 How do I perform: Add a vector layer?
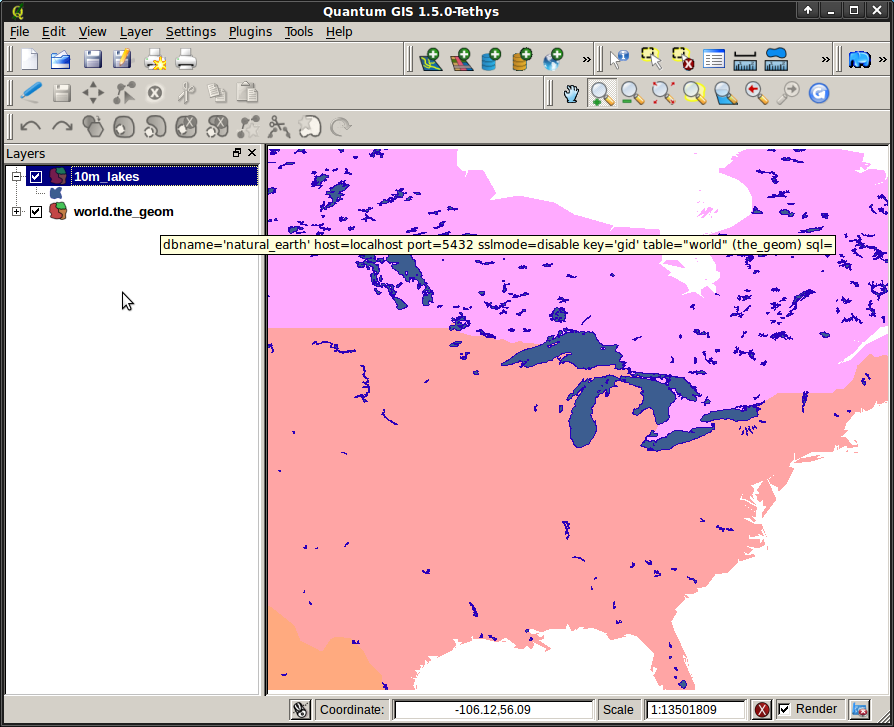click(x=432, y=59)
